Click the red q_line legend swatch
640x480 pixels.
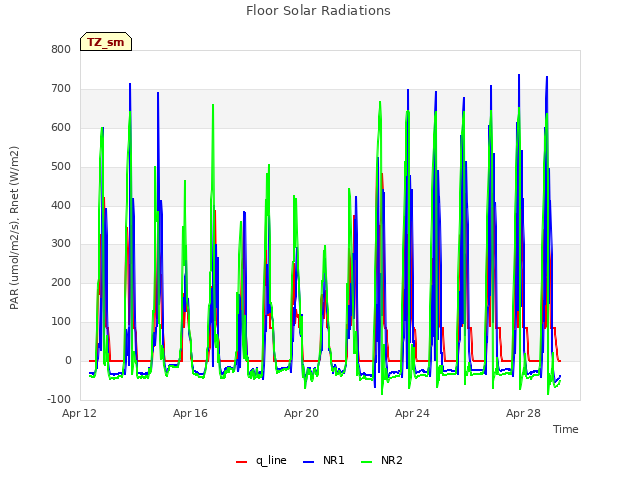pyautogui.click(x=242, y=462)
